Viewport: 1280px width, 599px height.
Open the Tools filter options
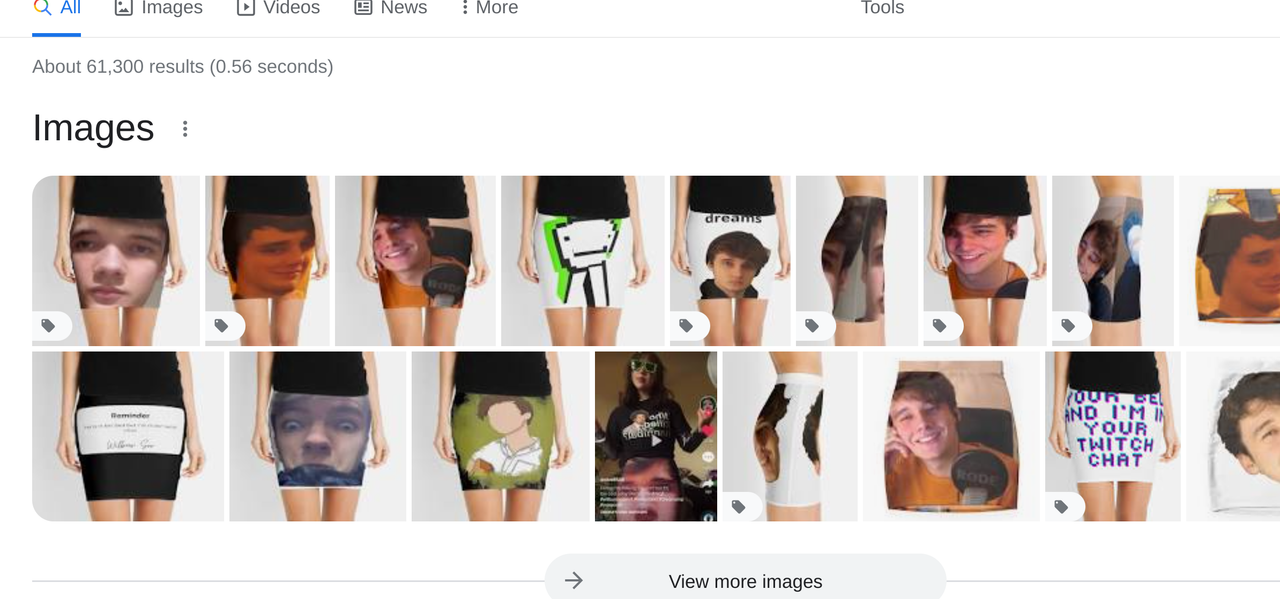coord(882,8)
